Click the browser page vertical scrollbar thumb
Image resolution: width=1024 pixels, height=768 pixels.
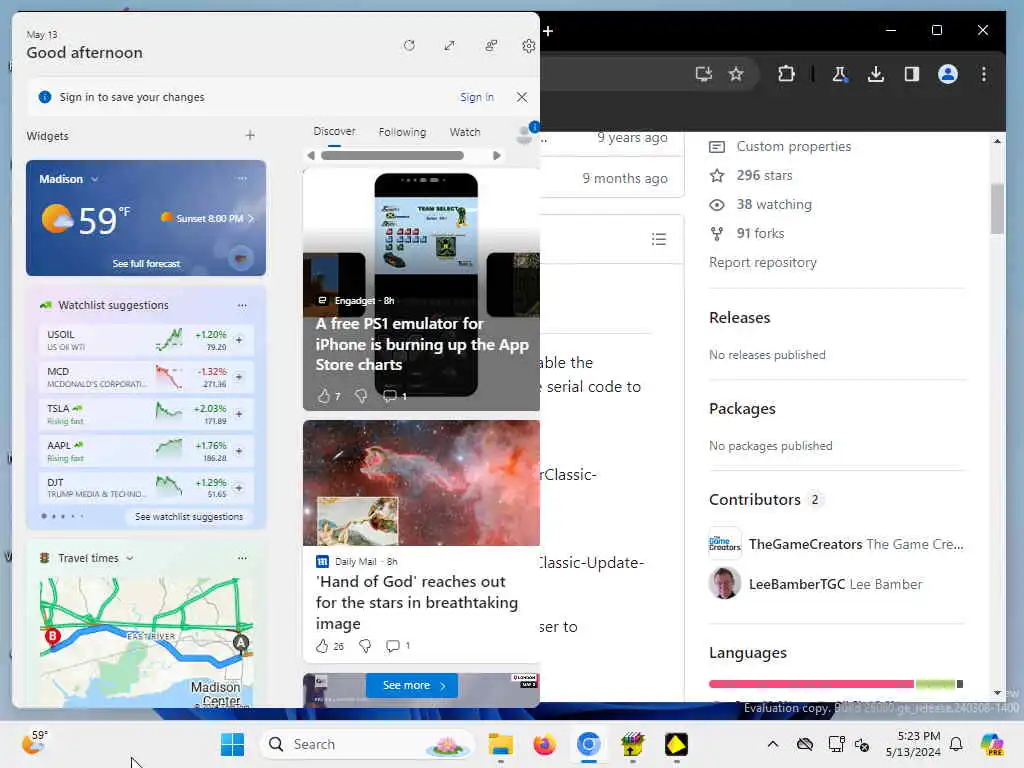point(997,209)
